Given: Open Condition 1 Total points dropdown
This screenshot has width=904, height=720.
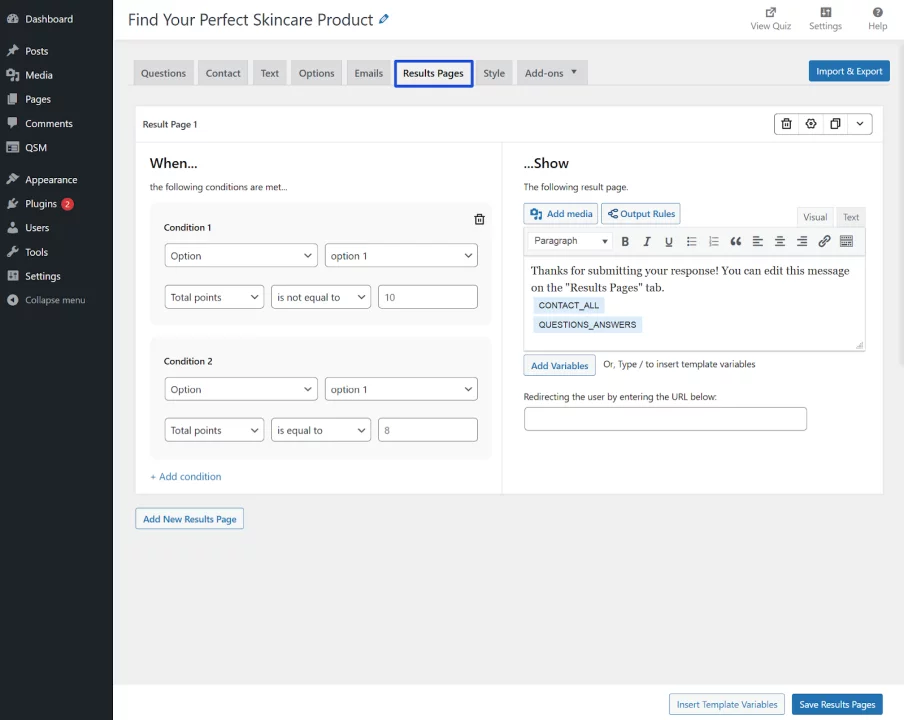Looking at the screenshot, I should [214, 297].
